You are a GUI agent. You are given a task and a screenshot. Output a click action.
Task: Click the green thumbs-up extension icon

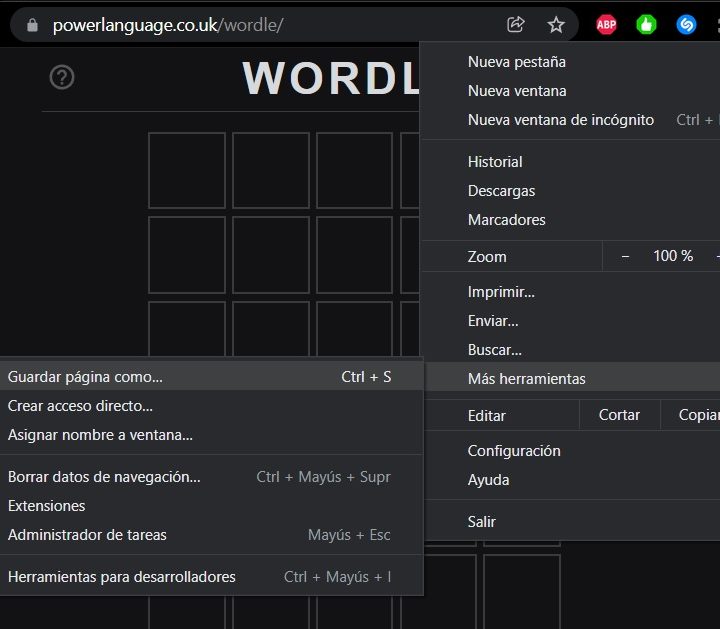[x=646, y=25]
